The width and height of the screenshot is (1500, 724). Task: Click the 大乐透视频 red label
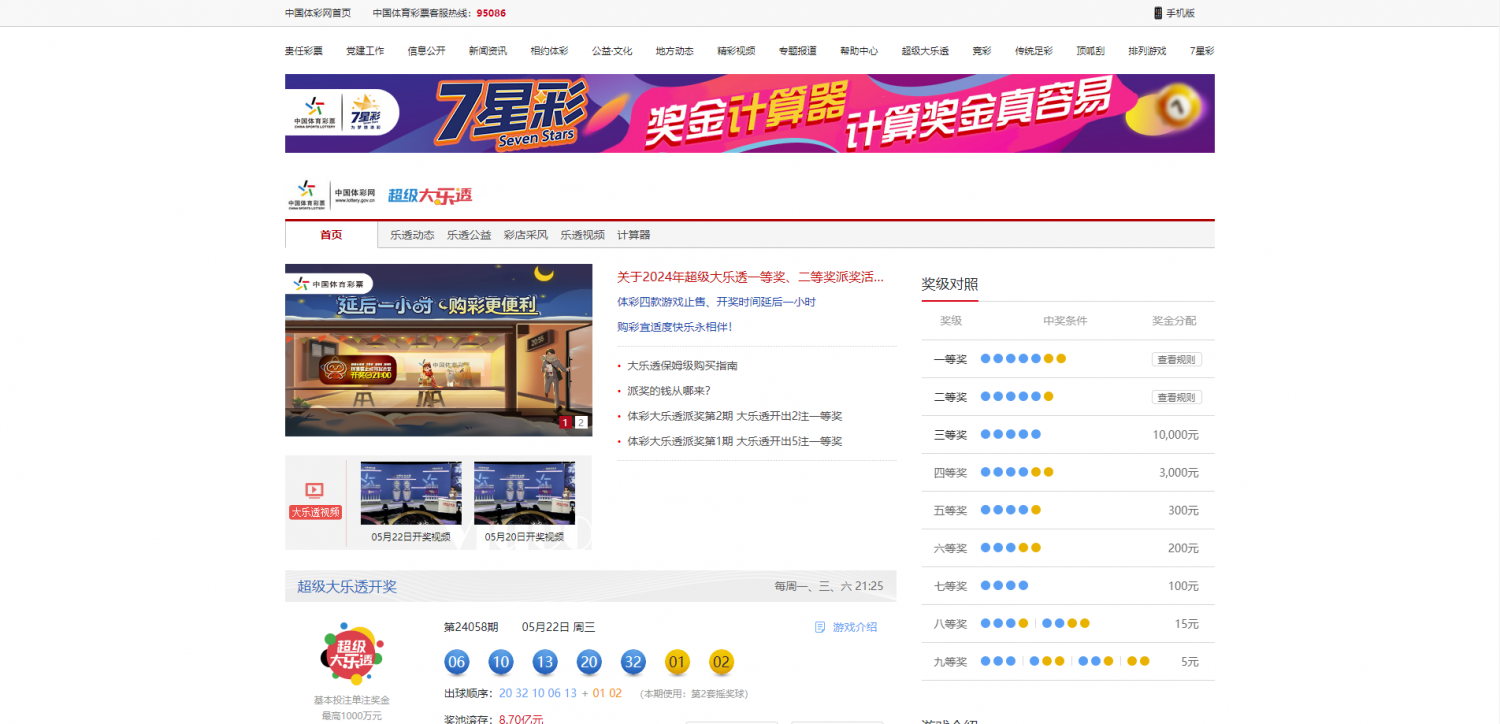point(315,512)
